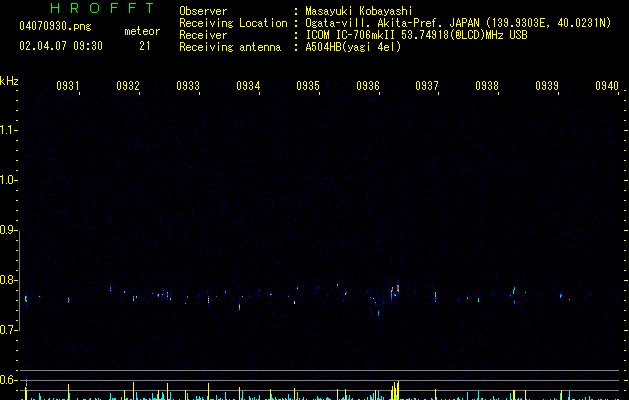The height and width of the screenshot is (400, 629).
Task: Click the HROFFT title text
Action: click(x=102, y=8)
